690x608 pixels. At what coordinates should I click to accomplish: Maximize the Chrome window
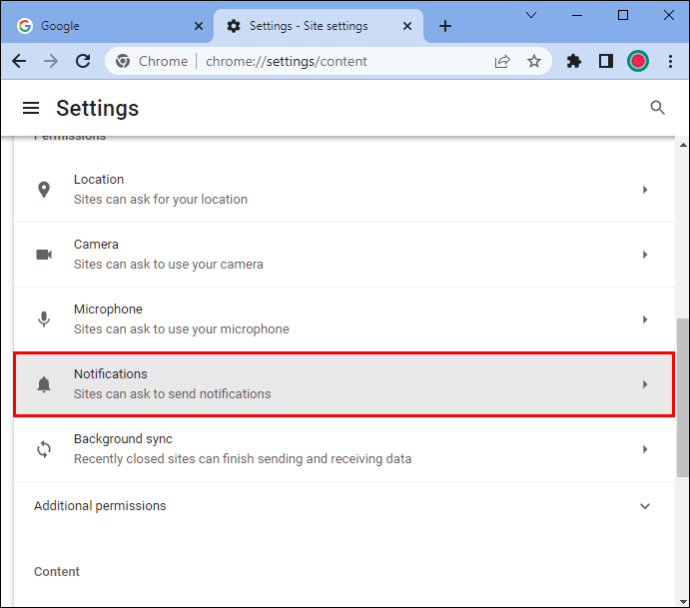coord(623,15)
